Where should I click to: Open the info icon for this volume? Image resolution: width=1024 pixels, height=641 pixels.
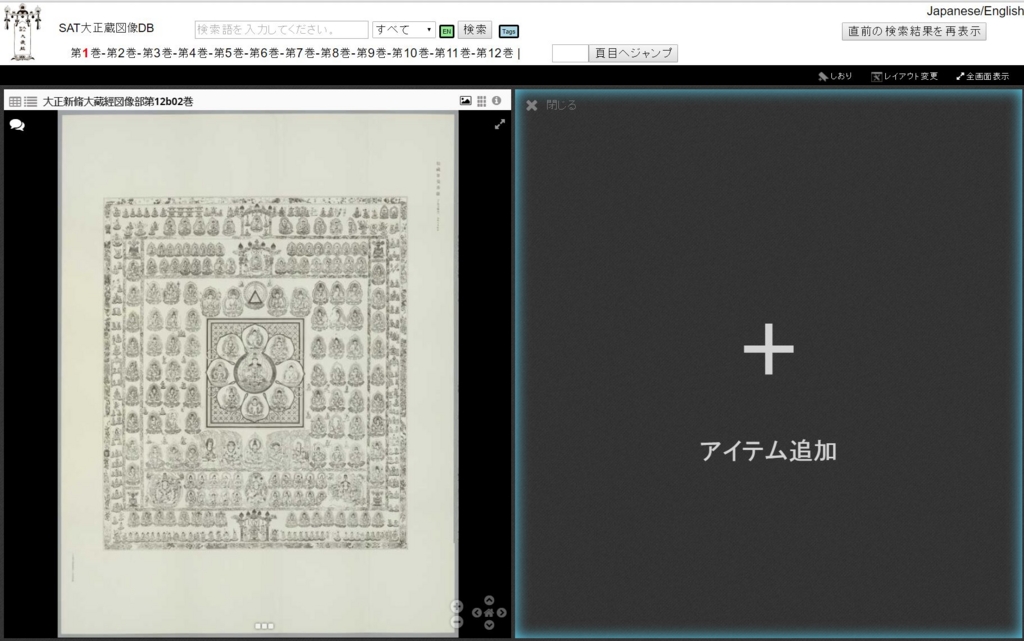pyautogui.click(x=497, y=101)
